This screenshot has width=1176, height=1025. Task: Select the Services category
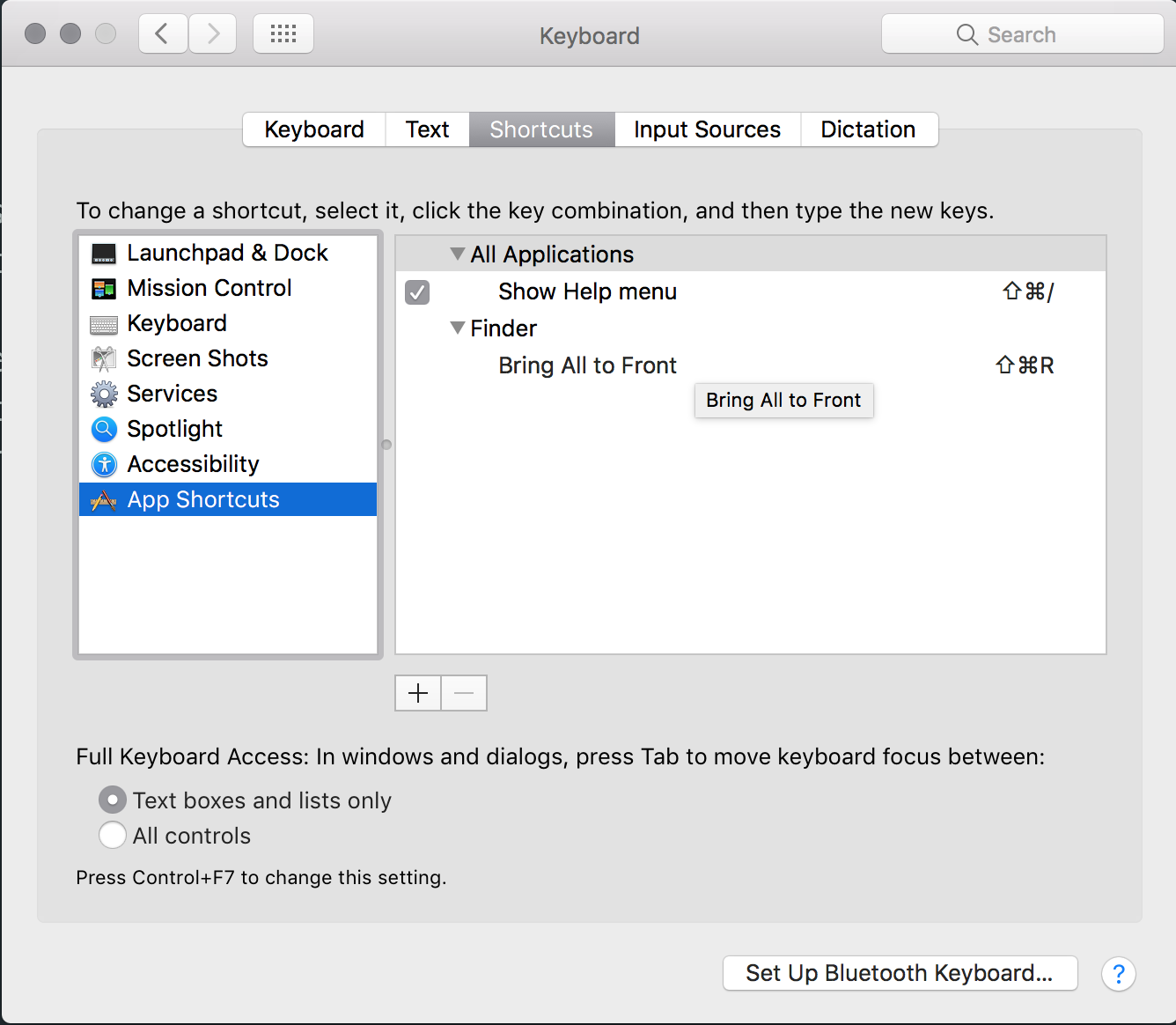click(x=228, y=394)
